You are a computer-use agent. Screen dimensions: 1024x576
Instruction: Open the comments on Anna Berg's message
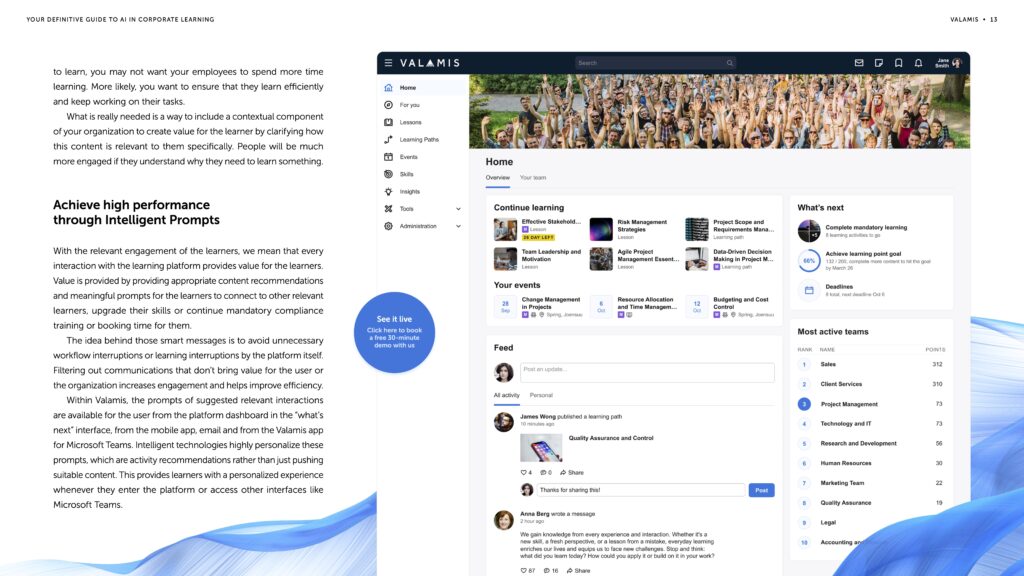[547, 570]
